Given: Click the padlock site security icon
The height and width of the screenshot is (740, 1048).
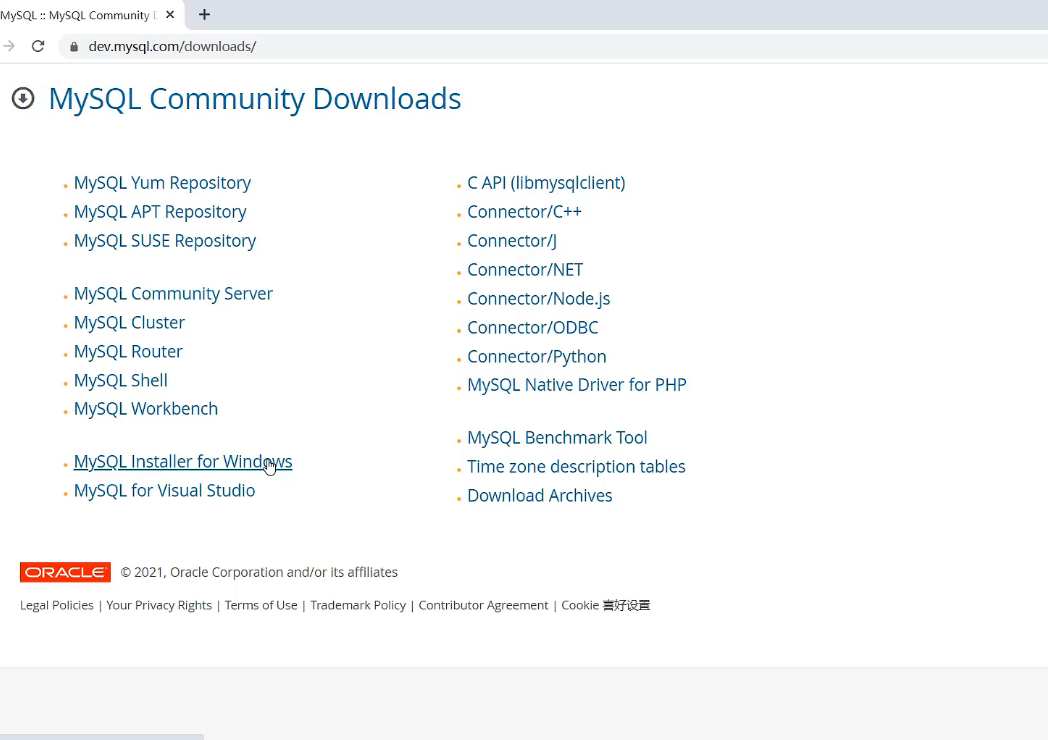Looking at the screenshot, I should (x=74, y=47).
